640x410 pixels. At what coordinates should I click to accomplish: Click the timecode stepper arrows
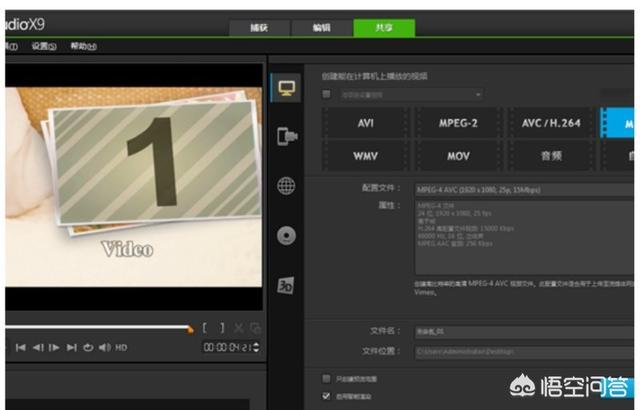pyautogui.click(x=256, y=347)
